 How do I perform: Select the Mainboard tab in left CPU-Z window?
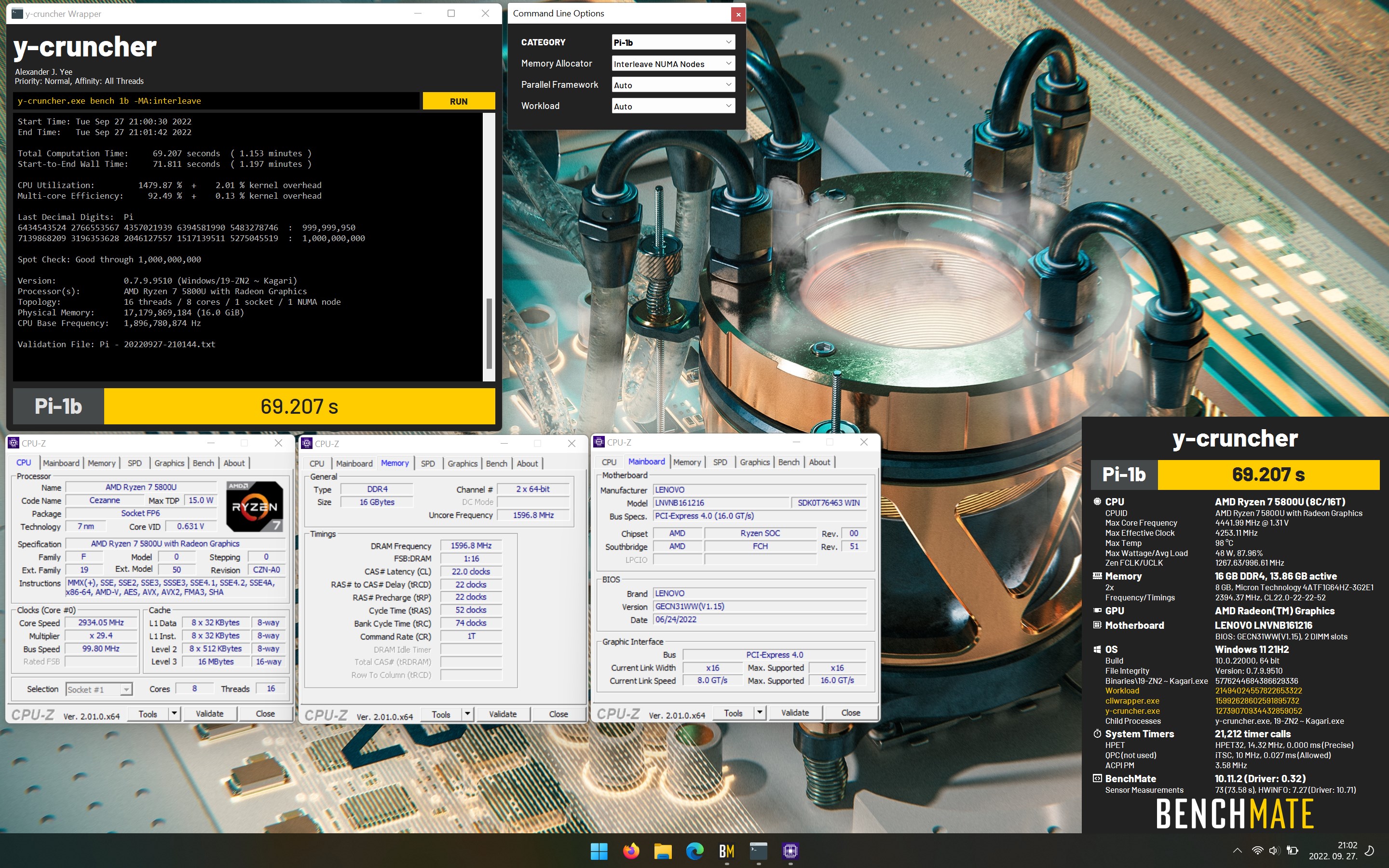[61, 463]
